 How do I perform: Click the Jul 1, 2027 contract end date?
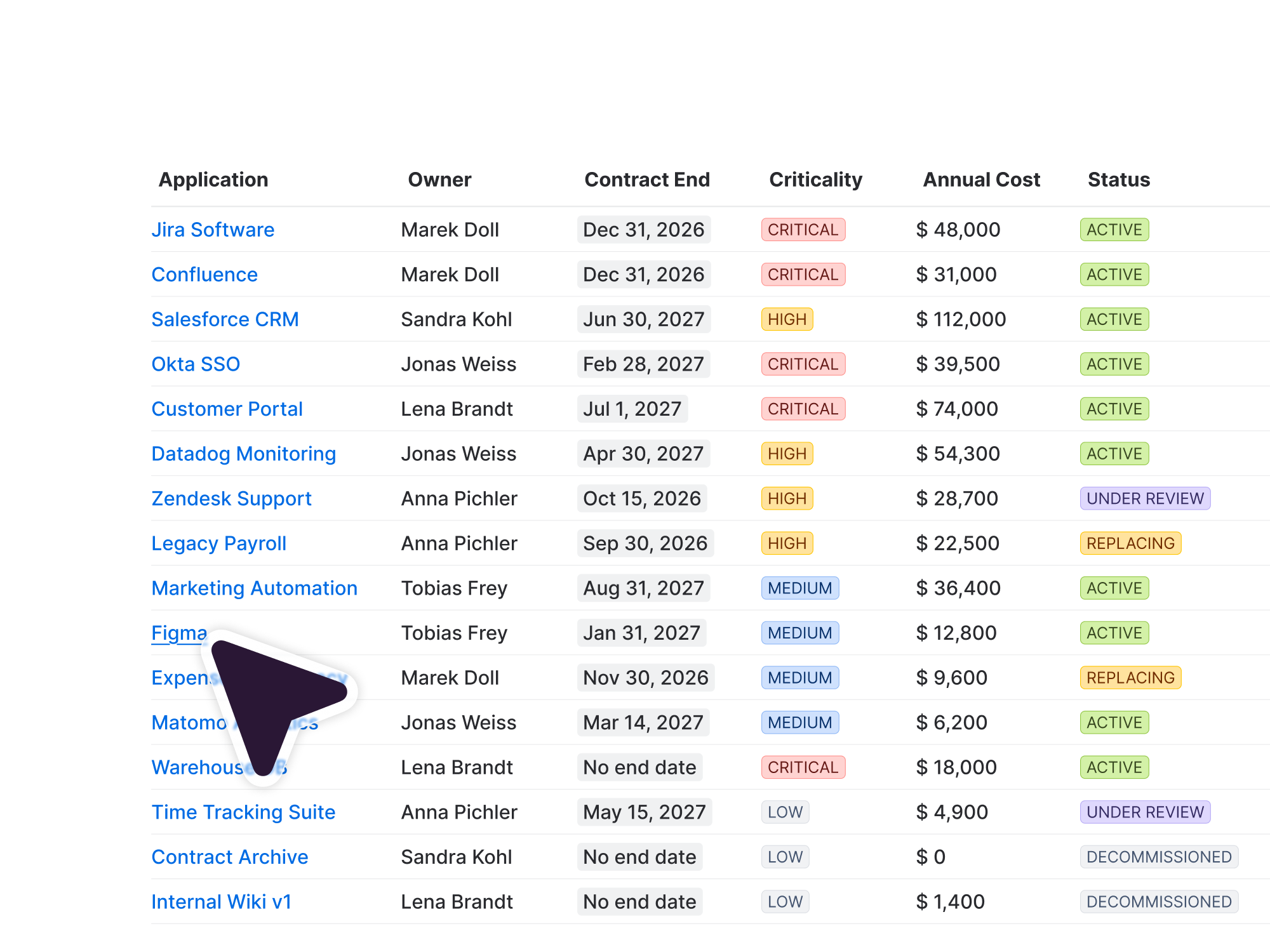pyautogui.click(x=632, y=409)
